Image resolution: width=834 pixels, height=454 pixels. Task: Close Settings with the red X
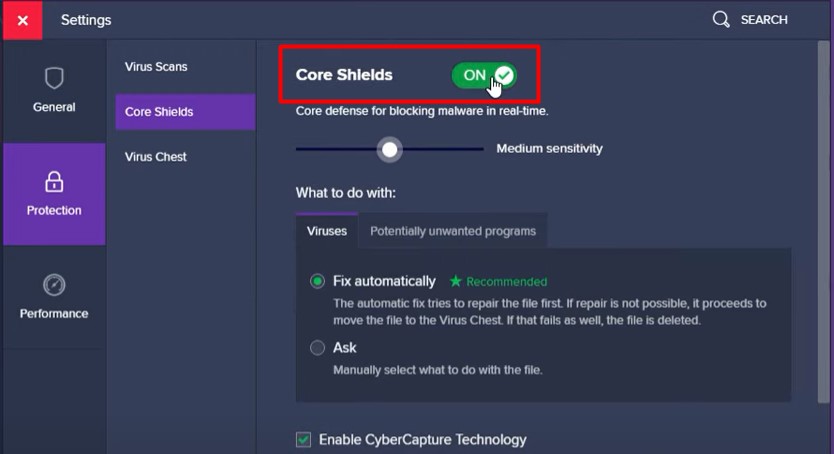tap(21, 20)
